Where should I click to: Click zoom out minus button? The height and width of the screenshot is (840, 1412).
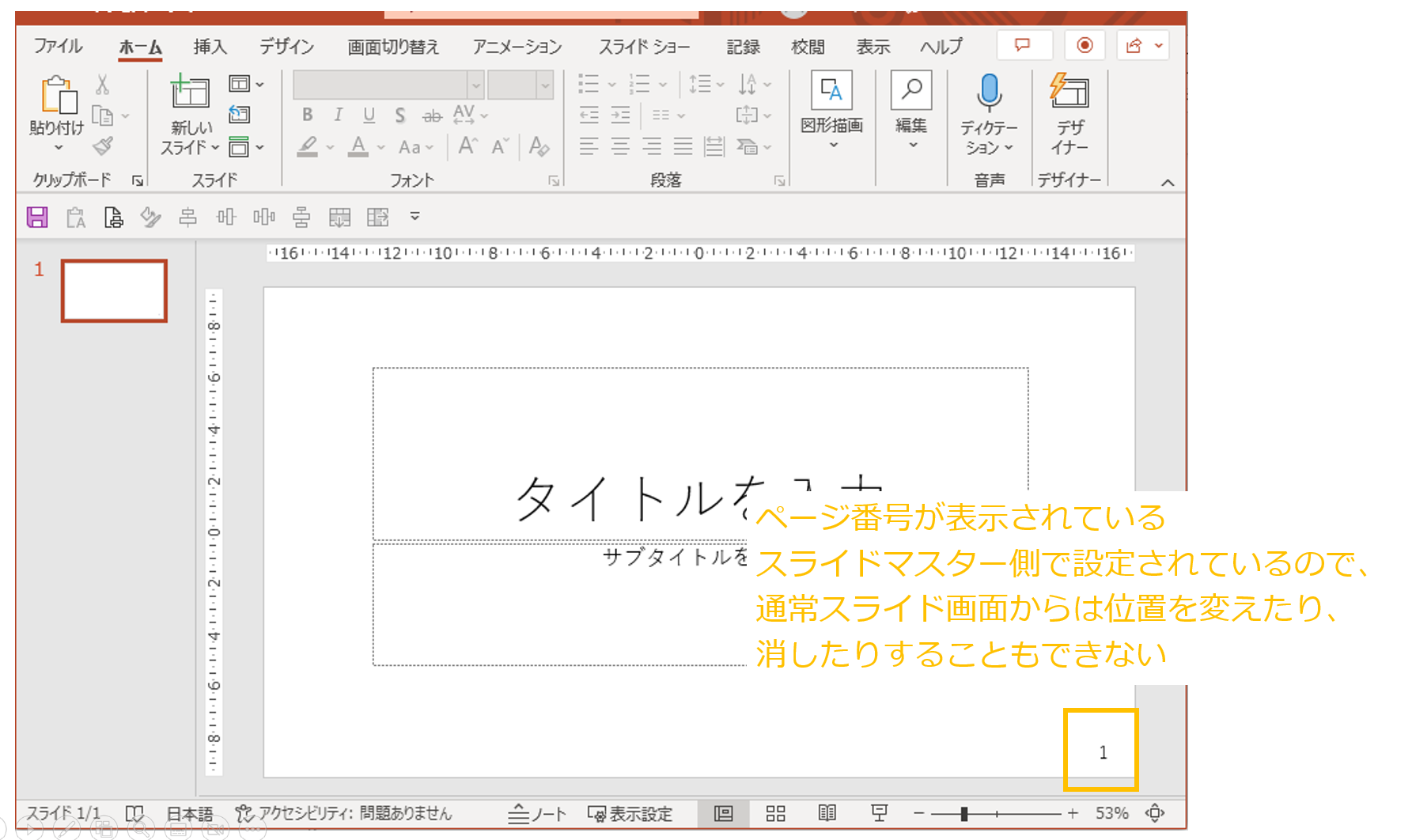918,813
